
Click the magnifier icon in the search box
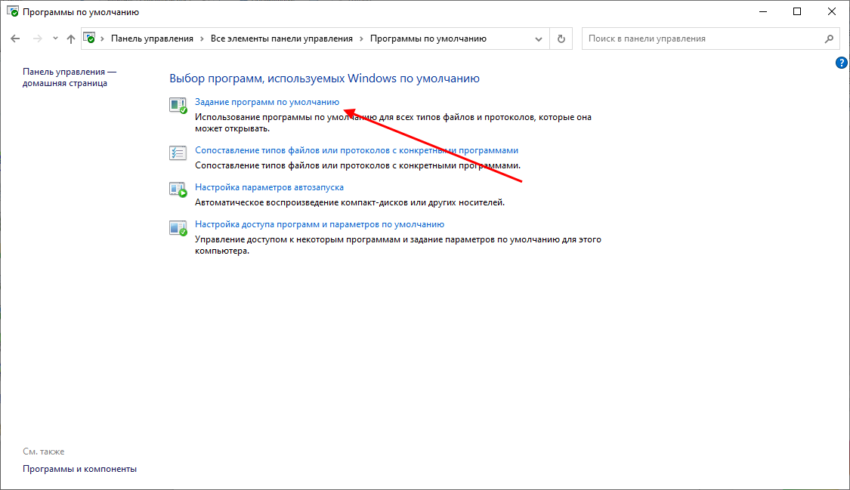coord(829,39)
